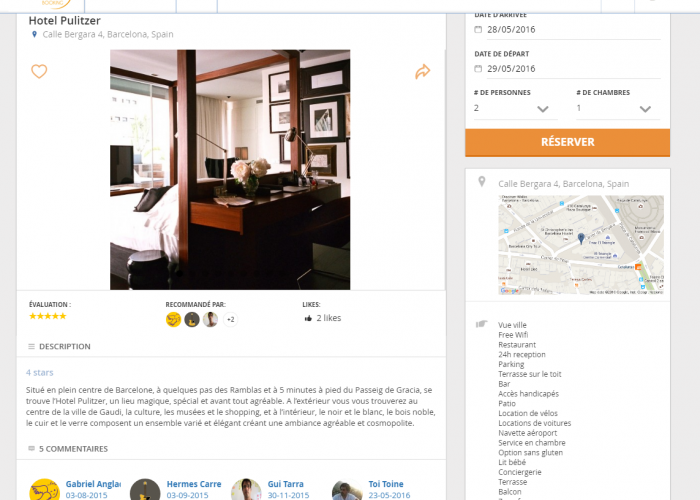
Task: Click the departure date calendar icon
Action: coord(478,69)
